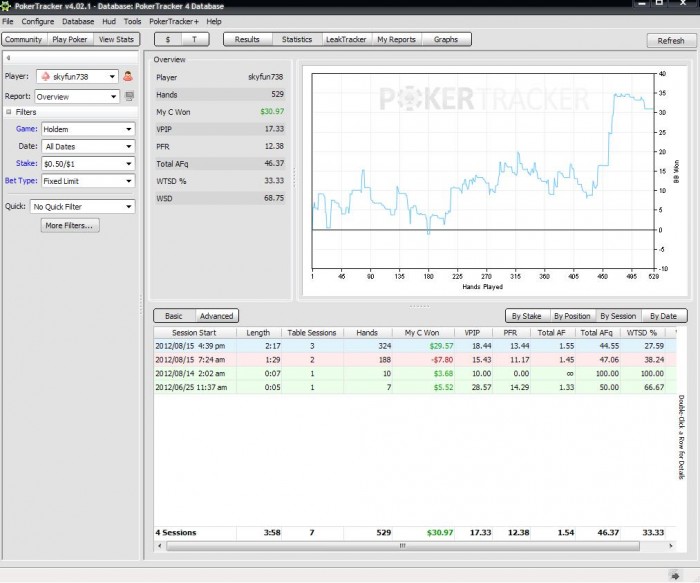The height and width of the screenshot is (583, 700).
Task: Group results By Session
Action: point(618,316)
